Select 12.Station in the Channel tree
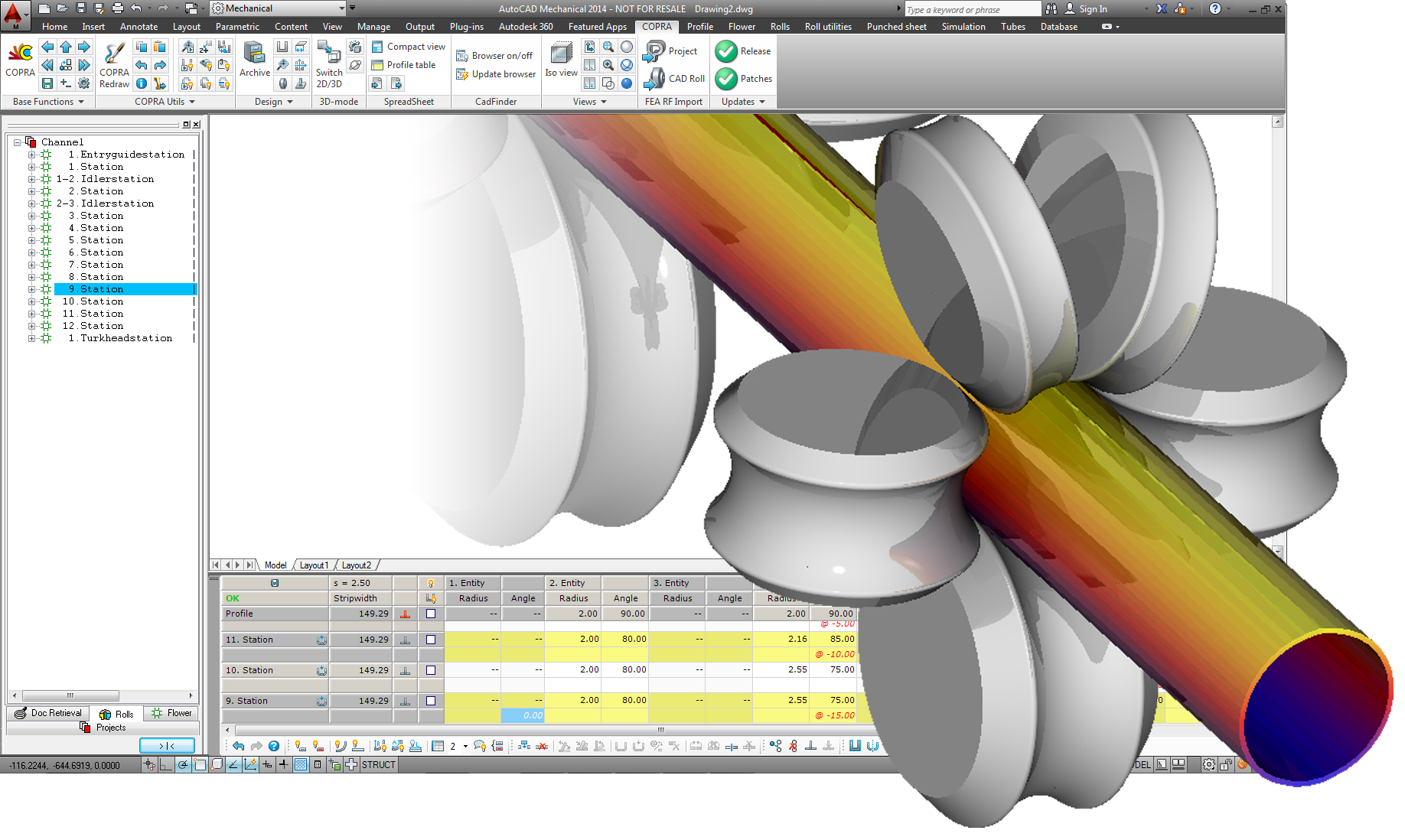 [x=93, y=326]
